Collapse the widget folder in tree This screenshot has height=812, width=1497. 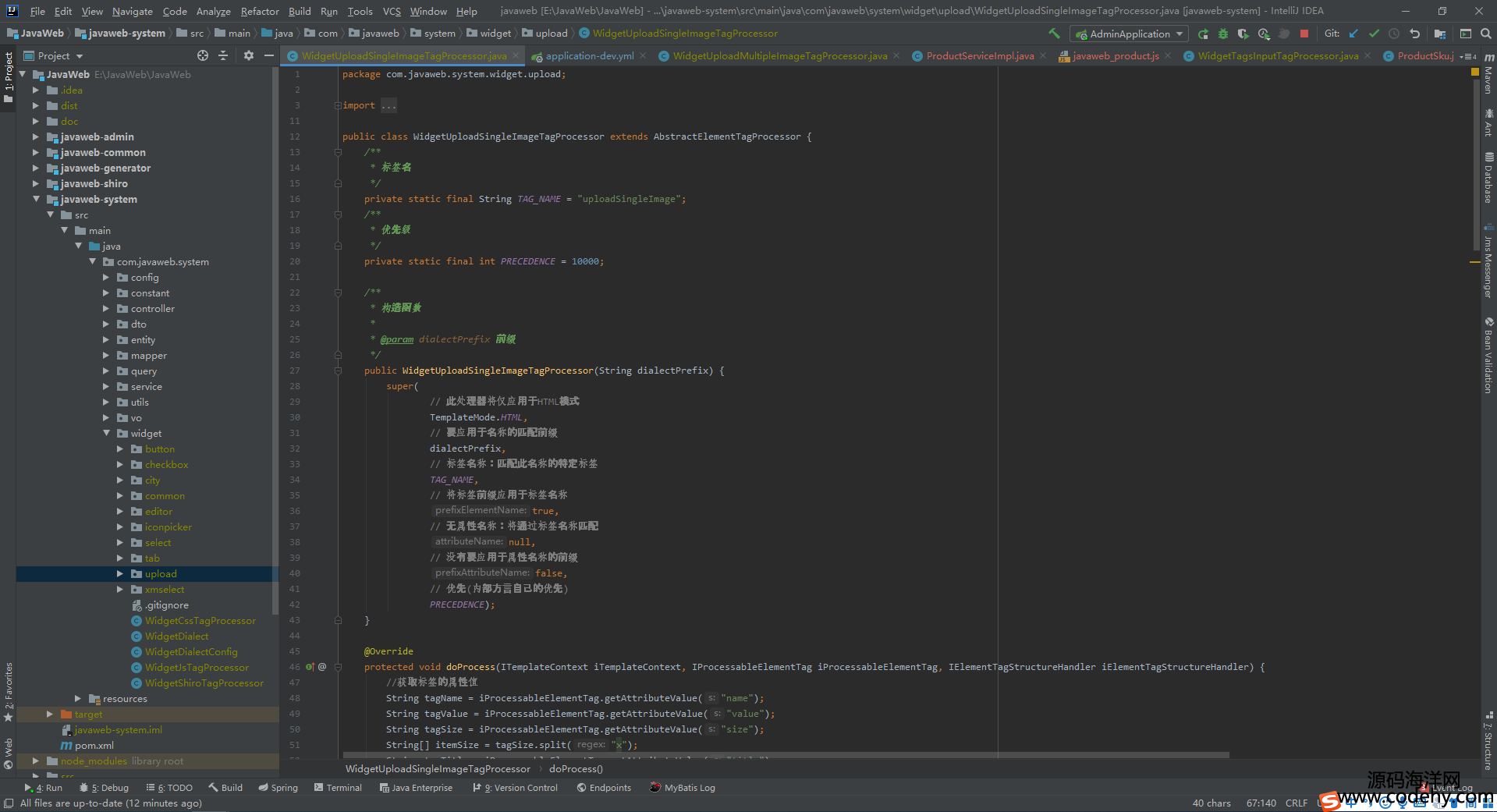107,433
